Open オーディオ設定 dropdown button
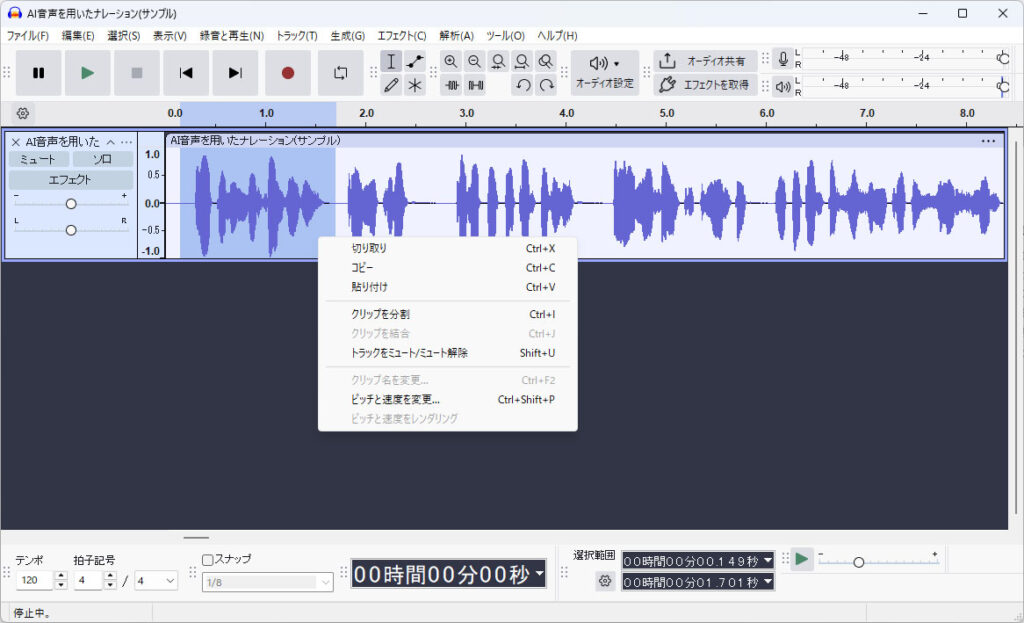 605,72
